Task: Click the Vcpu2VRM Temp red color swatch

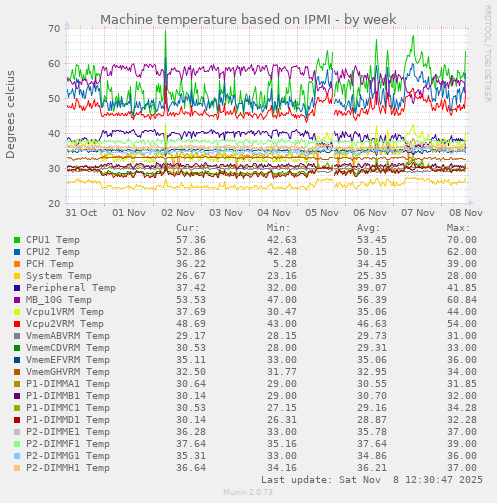Action: (x=17, y=324)
